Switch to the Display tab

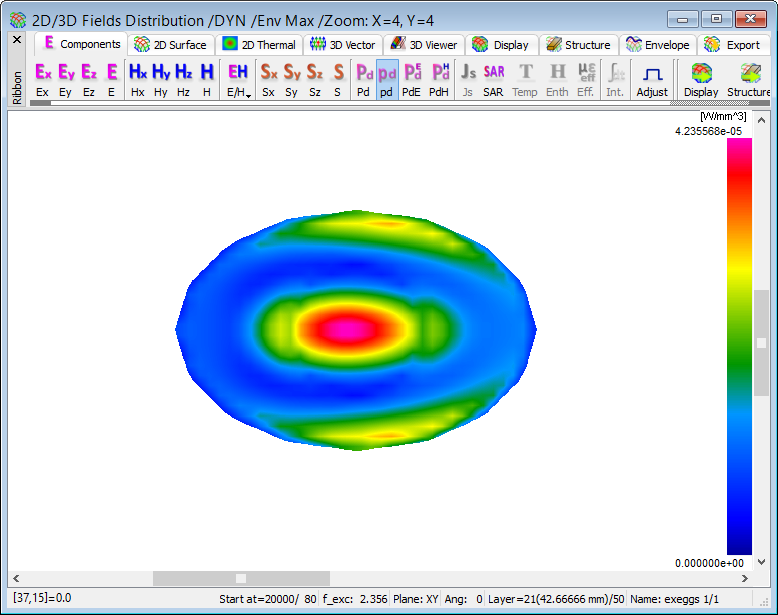[501, 45]
